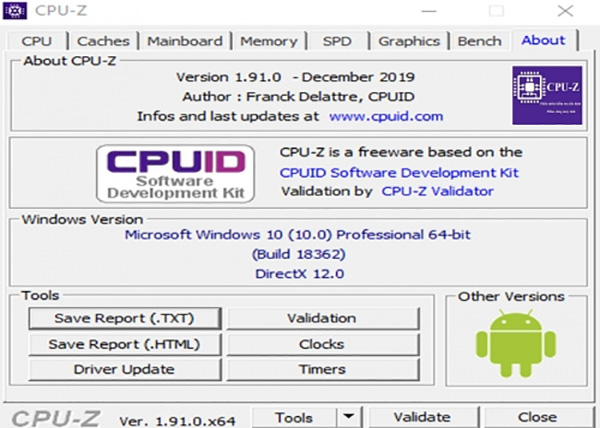600x428 pixels.
Task: Click the green Android robot icon
Action: pos(516,343)
